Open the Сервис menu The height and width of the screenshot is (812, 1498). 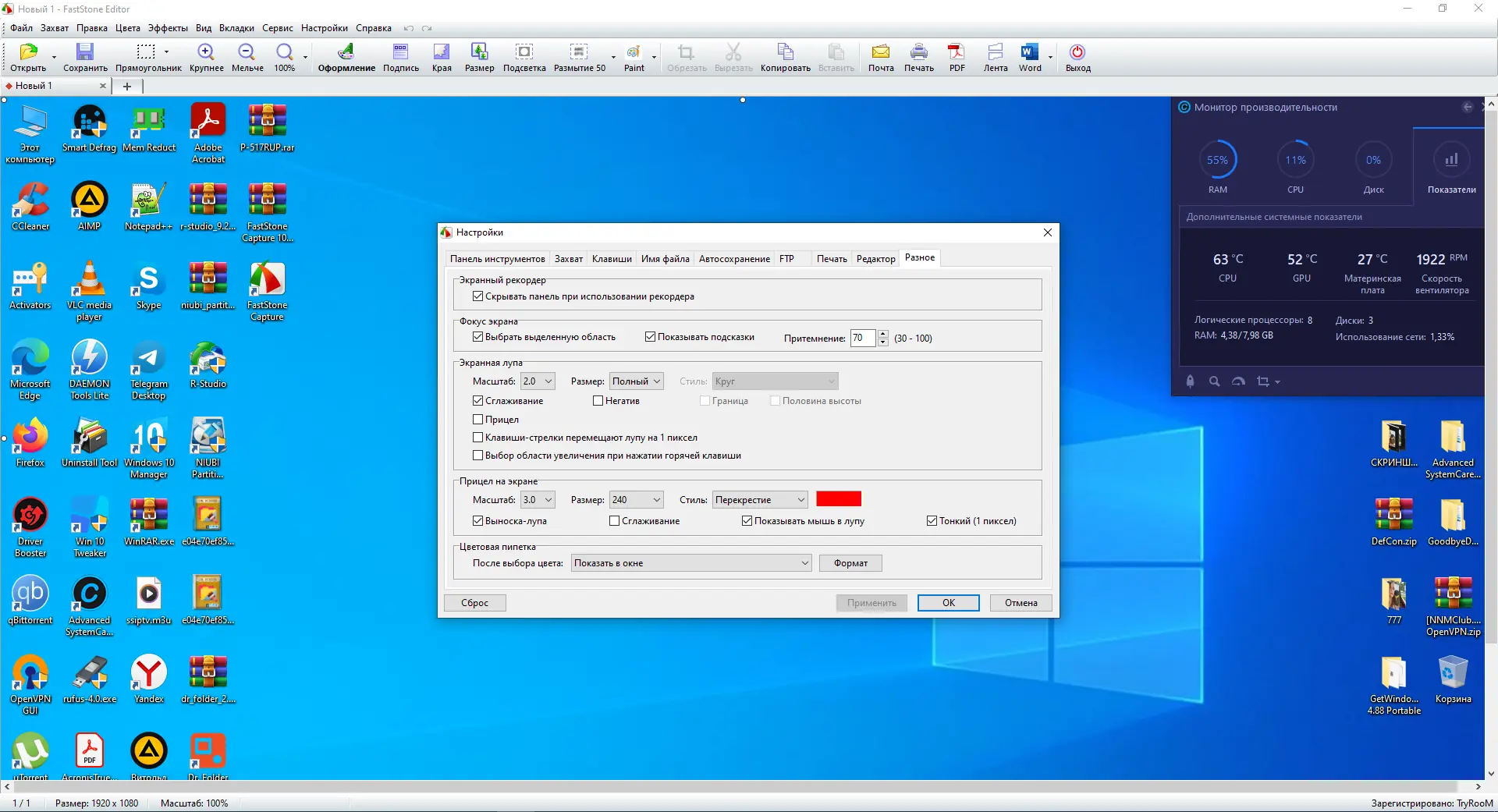(x=278, y=28)
